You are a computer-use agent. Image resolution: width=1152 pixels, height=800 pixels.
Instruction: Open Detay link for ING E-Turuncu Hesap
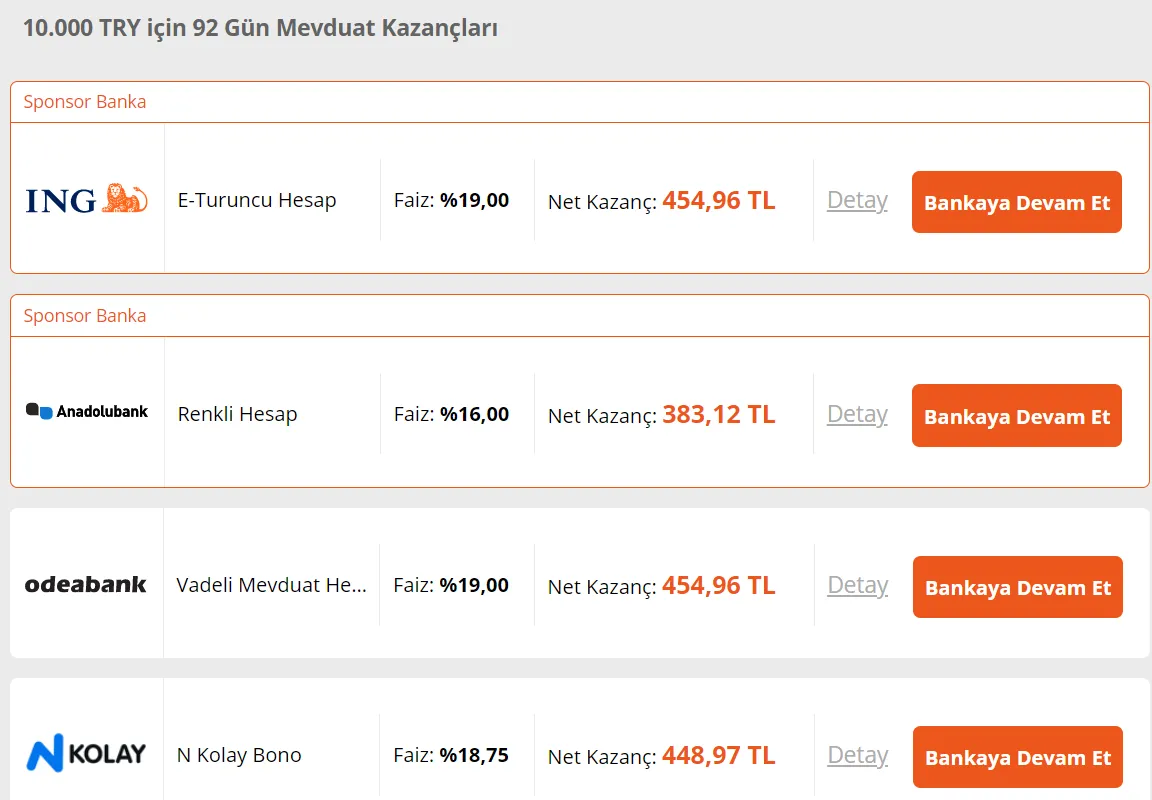pos(857,200)
